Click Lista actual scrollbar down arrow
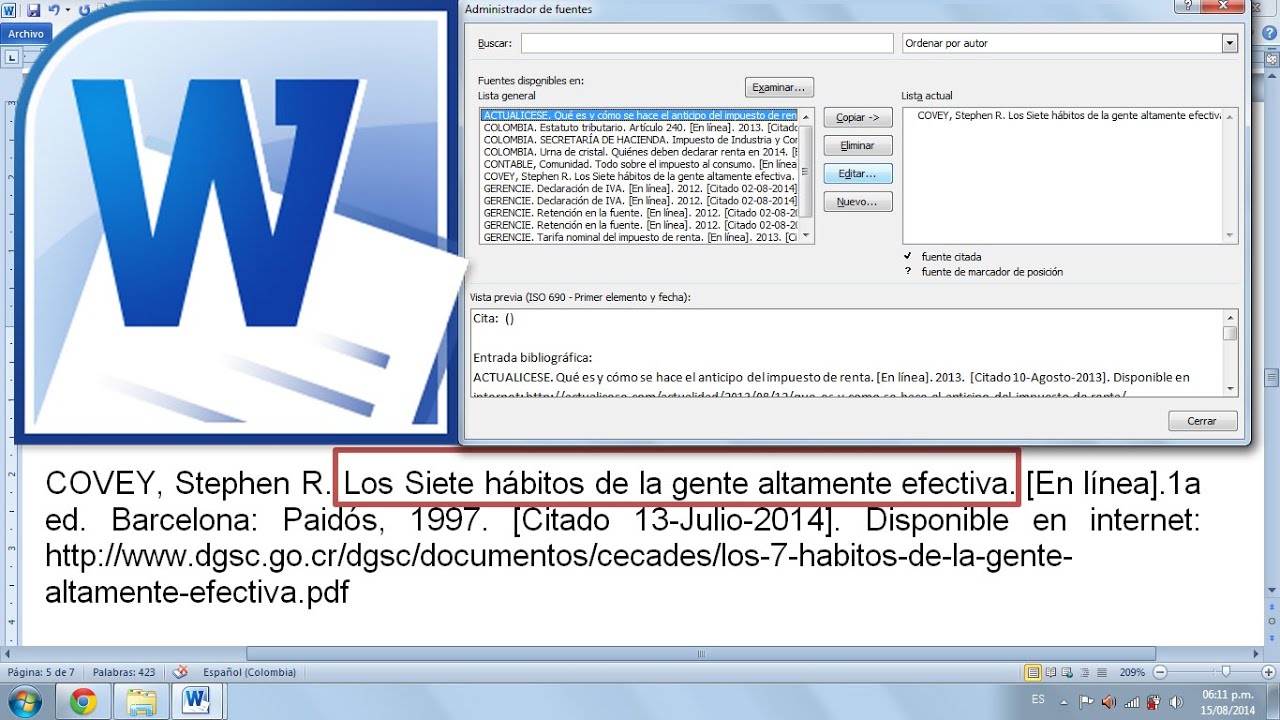Screen dimensions: 1280x720 pos(1230,236)
